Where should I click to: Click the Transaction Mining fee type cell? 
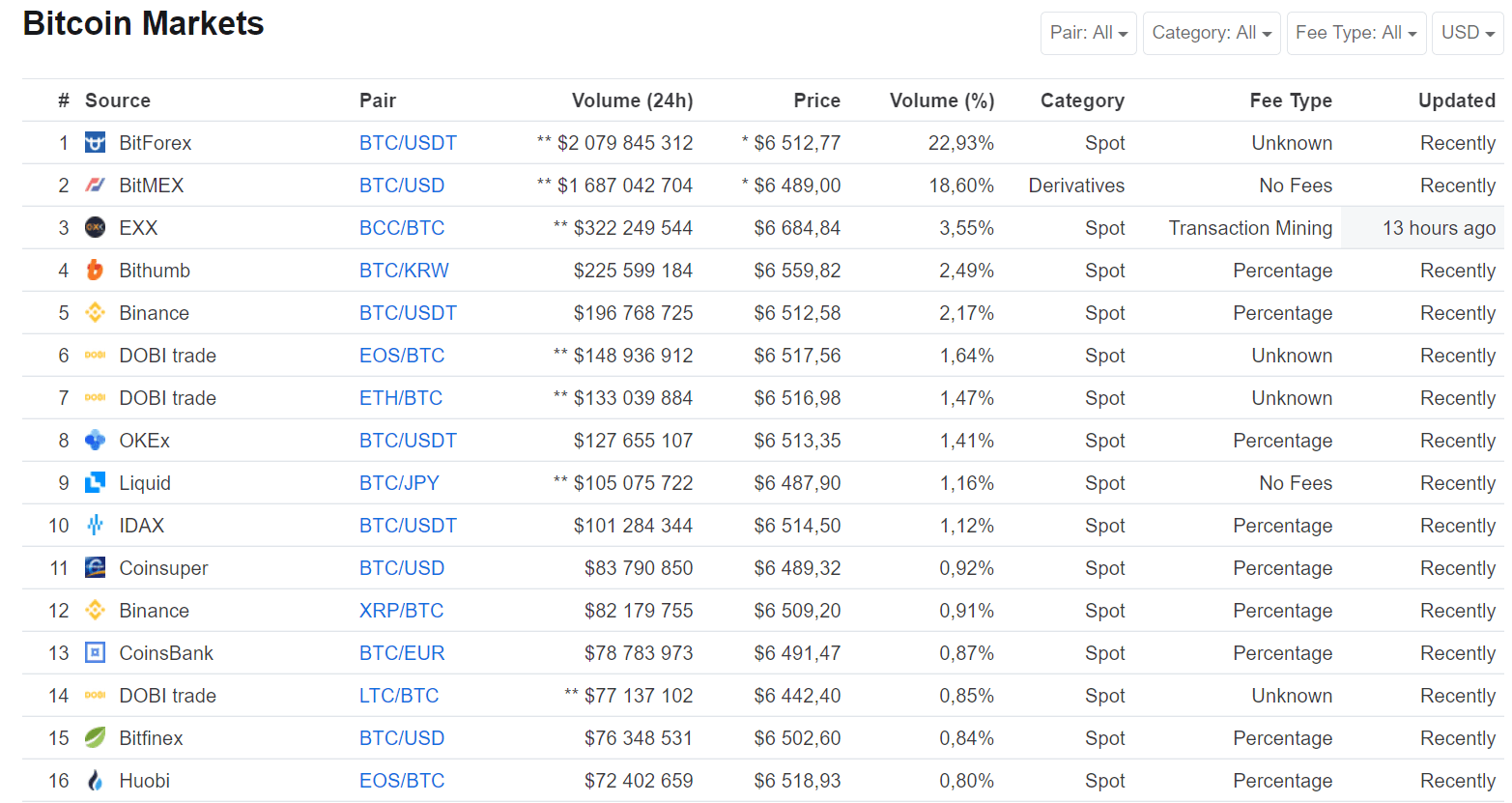pyautogui.click(x=1250, y=228)
